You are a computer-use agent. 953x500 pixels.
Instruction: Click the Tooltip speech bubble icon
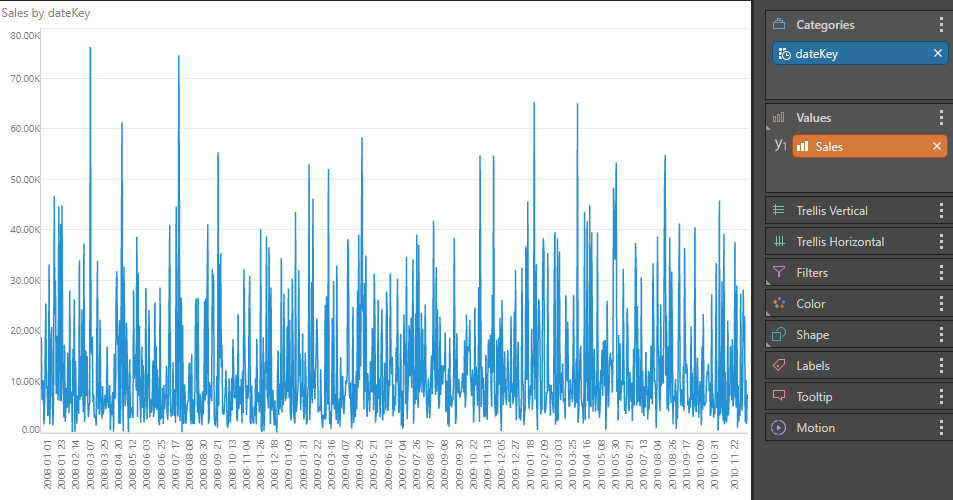tap(779, 397)
